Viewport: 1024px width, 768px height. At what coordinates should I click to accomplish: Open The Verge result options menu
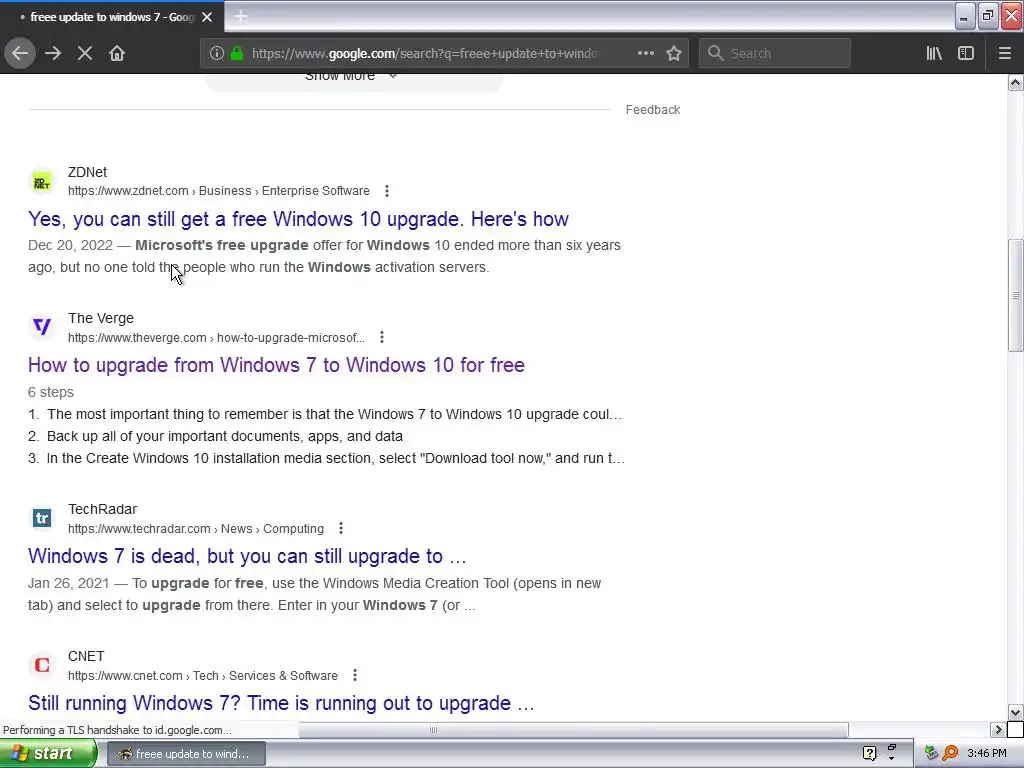[x=382, y=337]
